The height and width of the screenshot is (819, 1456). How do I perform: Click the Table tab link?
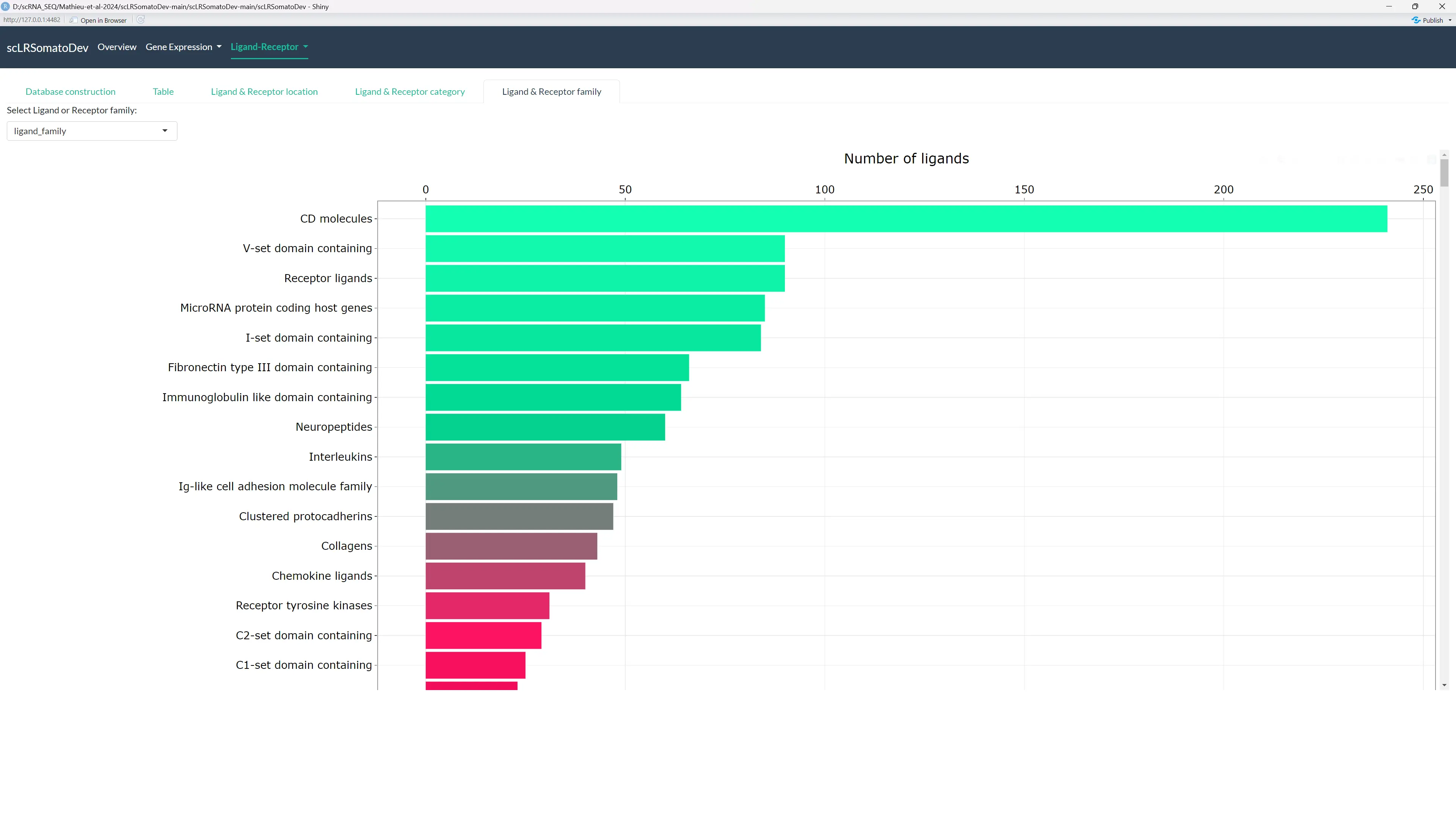(x=163, y=91)
